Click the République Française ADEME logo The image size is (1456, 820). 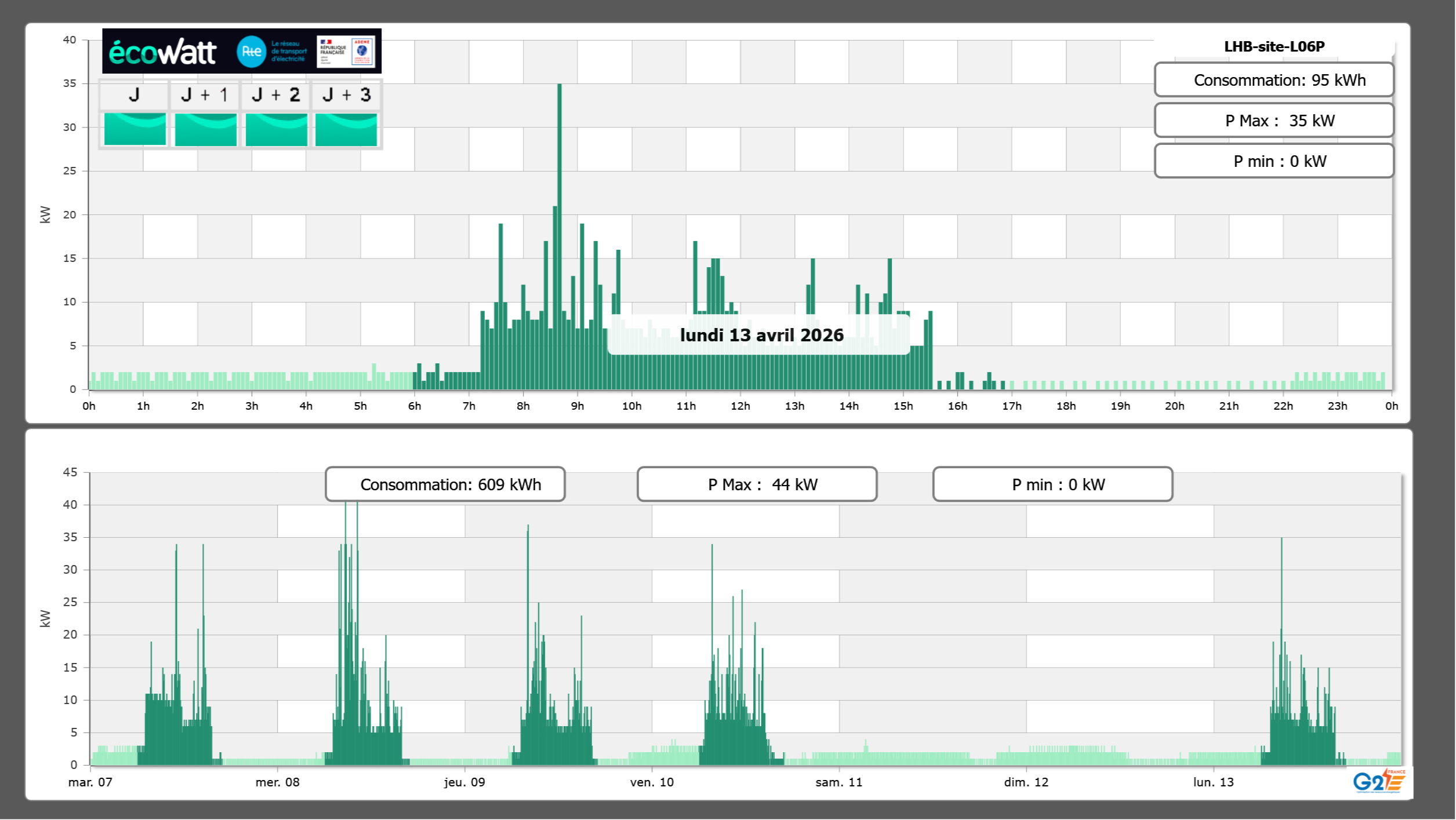(x=346, y=52)
